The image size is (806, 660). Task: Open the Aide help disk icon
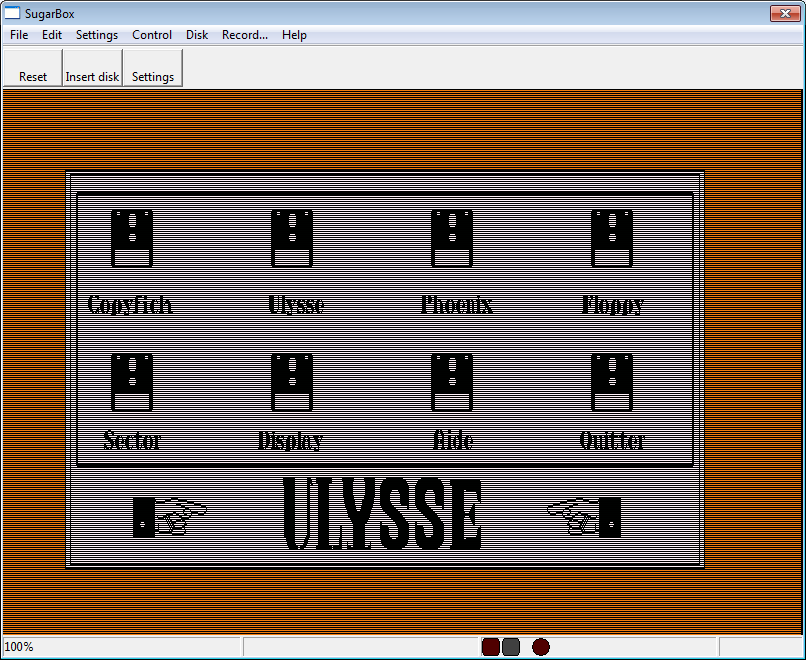(x=452, y=383)
